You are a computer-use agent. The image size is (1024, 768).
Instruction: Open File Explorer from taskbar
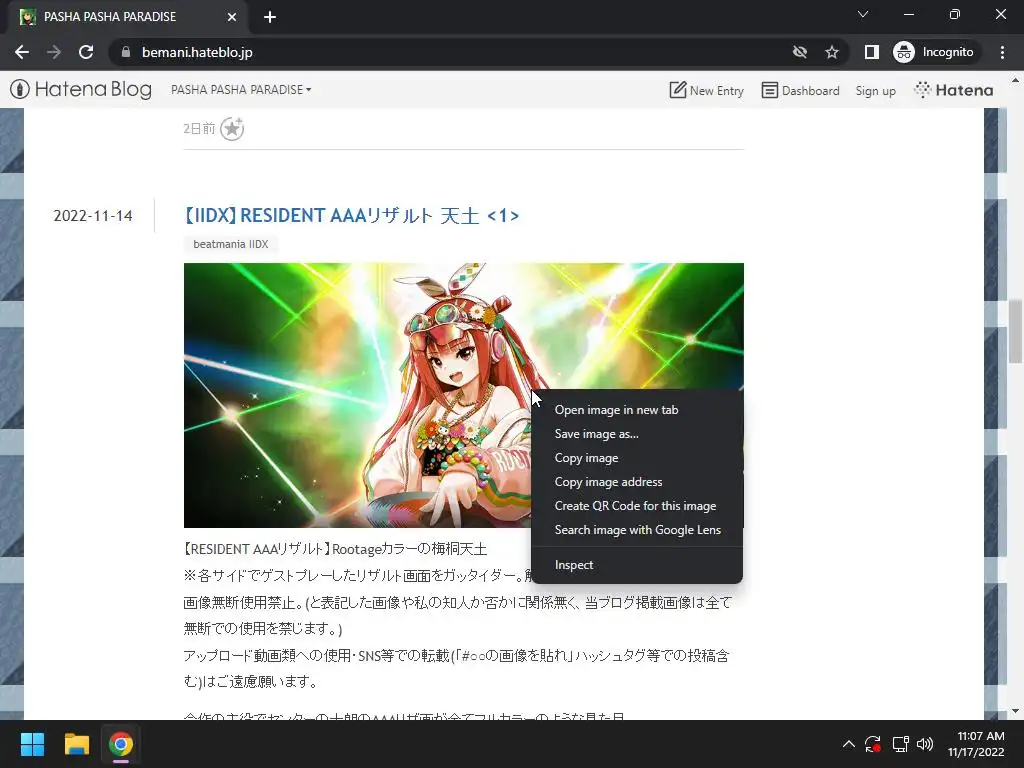coord(76,744)
